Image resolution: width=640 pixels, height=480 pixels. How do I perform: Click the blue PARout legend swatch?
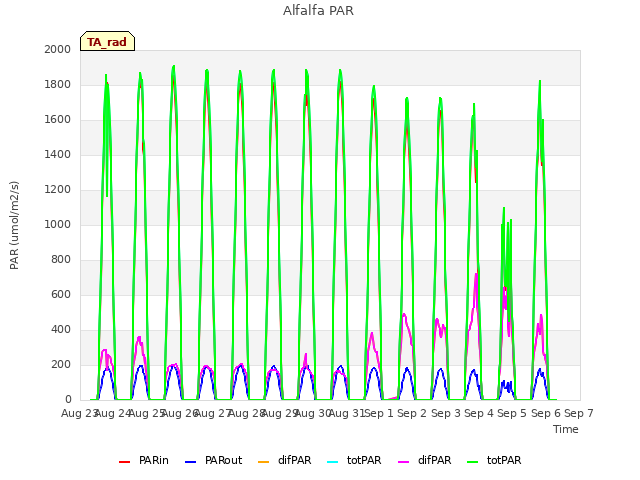pyautogui.click(x=190, y=462)
